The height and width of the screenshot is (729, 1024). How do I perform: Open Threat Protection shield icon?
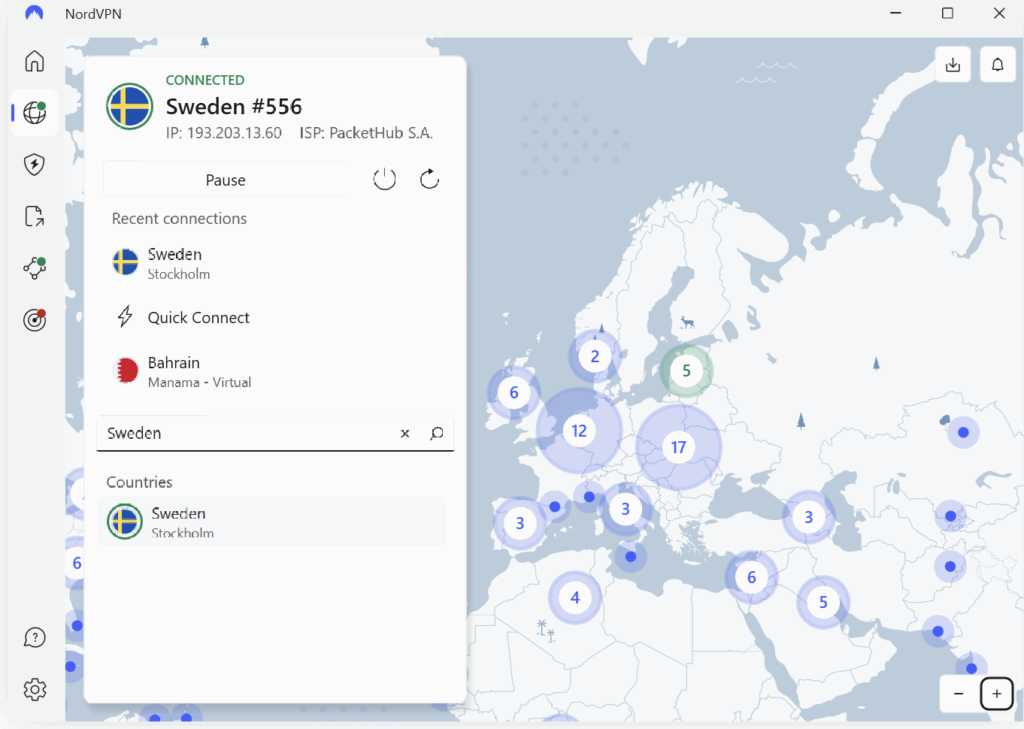pyautogui.click(x=35, y=164)
